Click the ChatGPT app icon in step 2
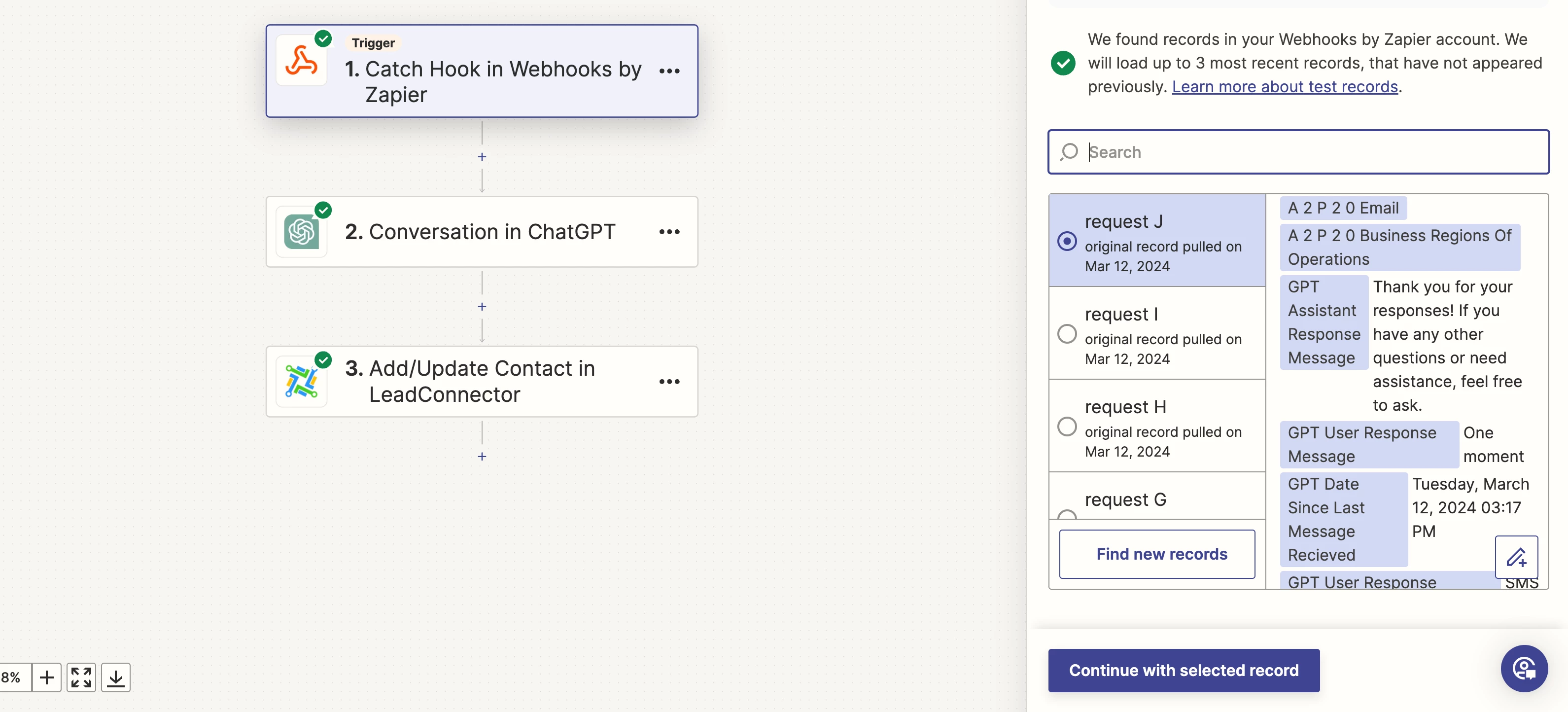The image size is (1568, 712). pyautogui.click(x=301, y=231)
